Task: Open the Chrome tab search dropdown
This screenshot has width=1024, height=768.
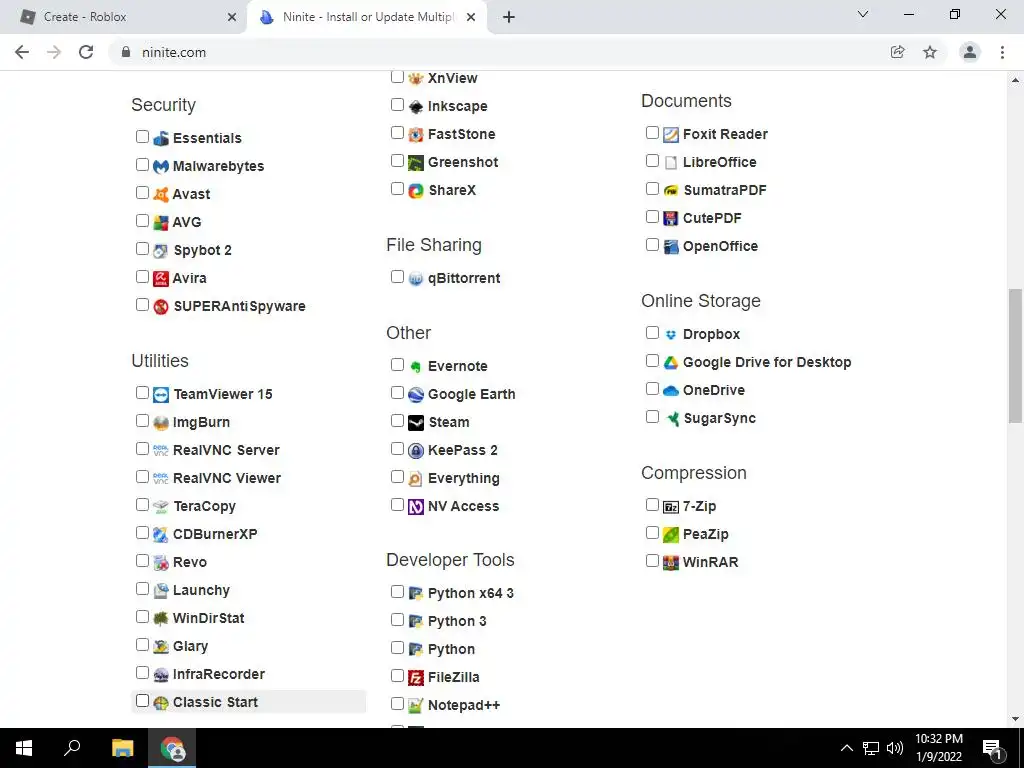Action: 863,14
